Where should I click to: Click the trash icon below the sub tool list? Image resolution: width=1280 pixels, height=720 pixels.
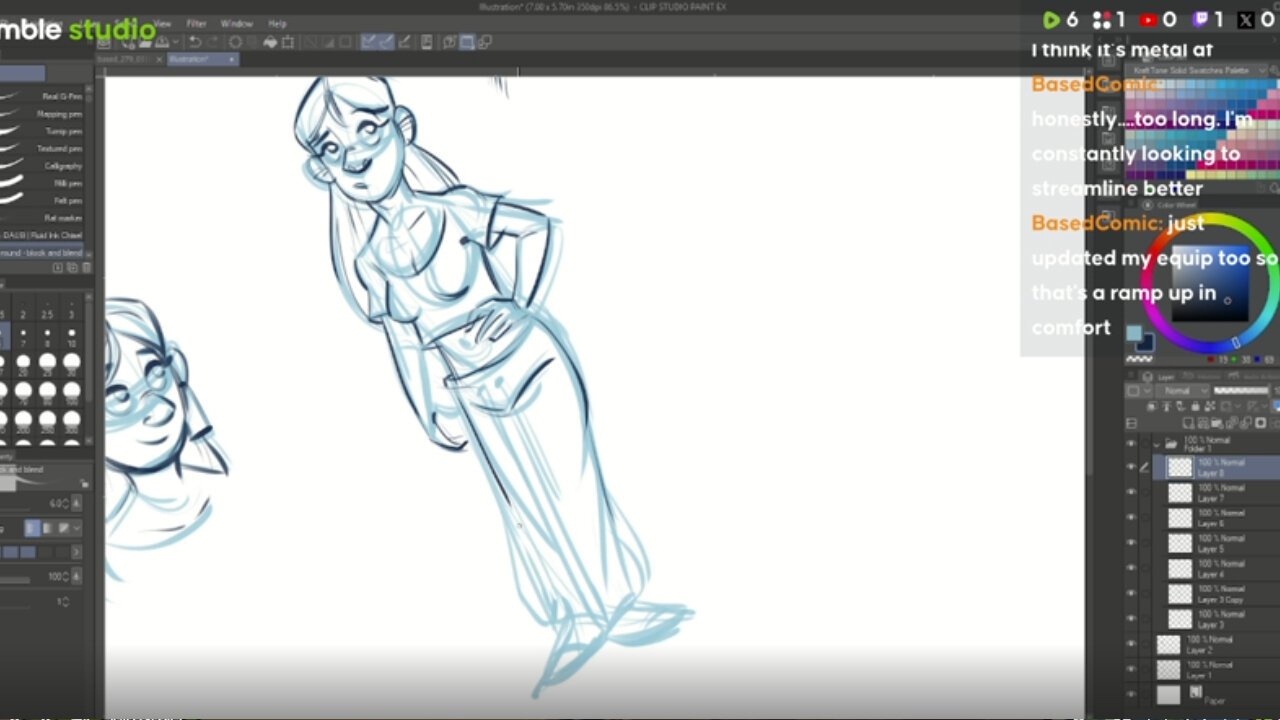86,268
